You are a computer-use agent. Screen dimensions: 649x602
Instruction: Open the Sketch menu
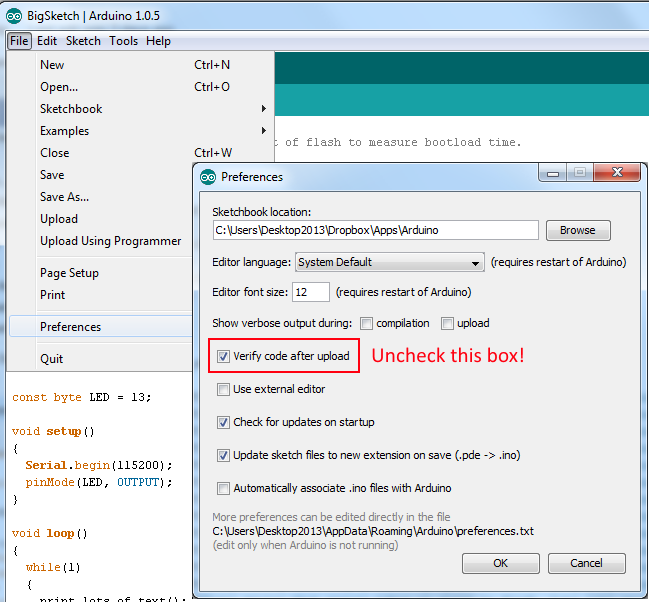[83, 41]
